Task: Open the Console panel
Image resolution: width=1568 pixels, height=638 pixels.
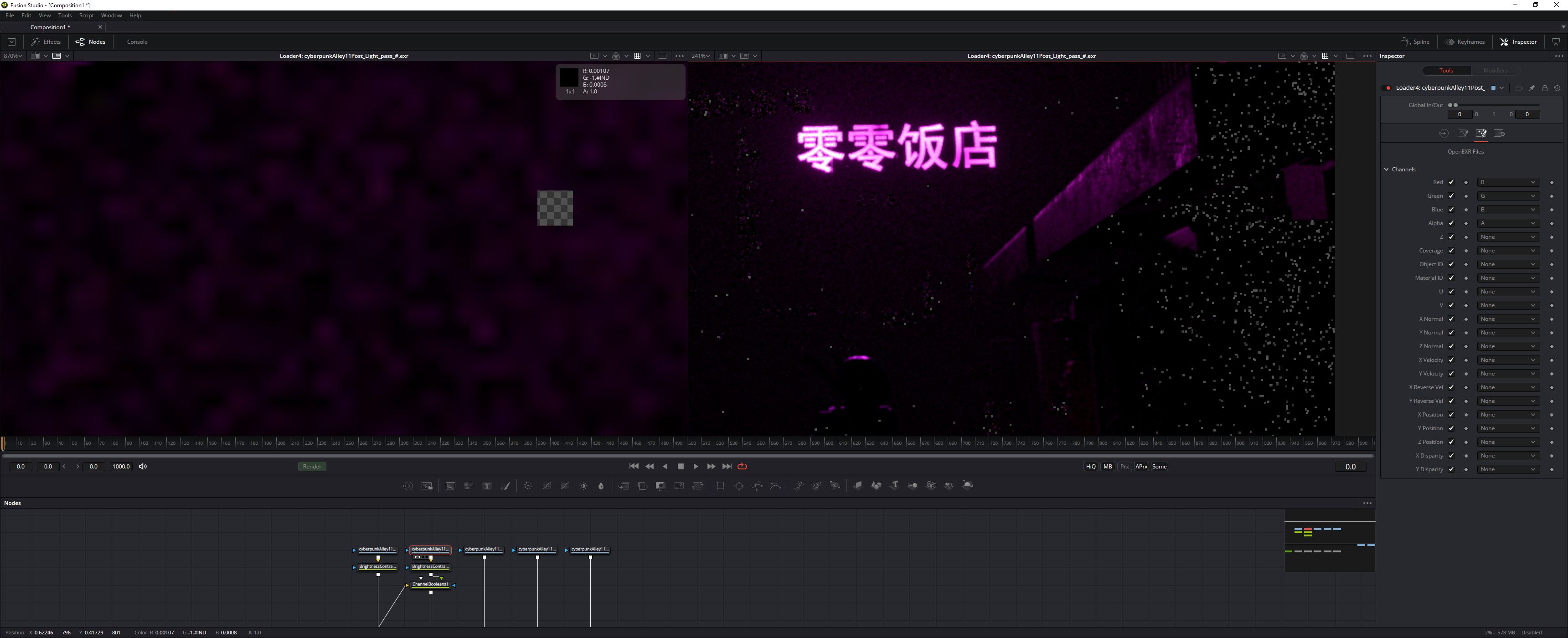Action: [x=137, y=41]
